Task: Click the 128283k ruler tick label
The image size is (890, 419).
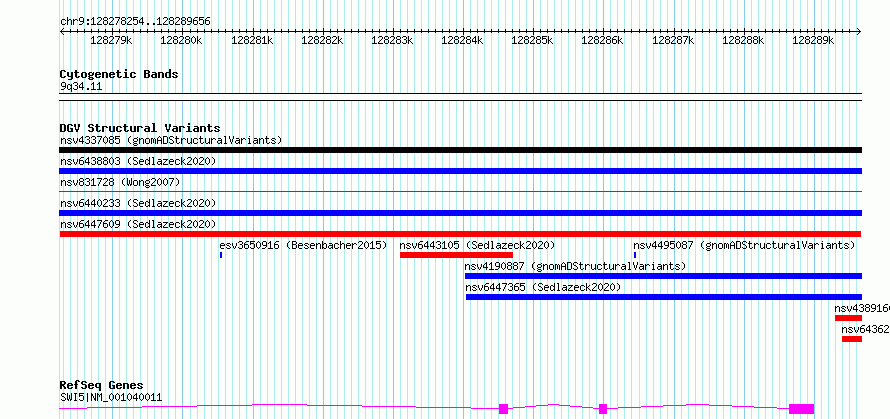Action: (x=392, y=40)
